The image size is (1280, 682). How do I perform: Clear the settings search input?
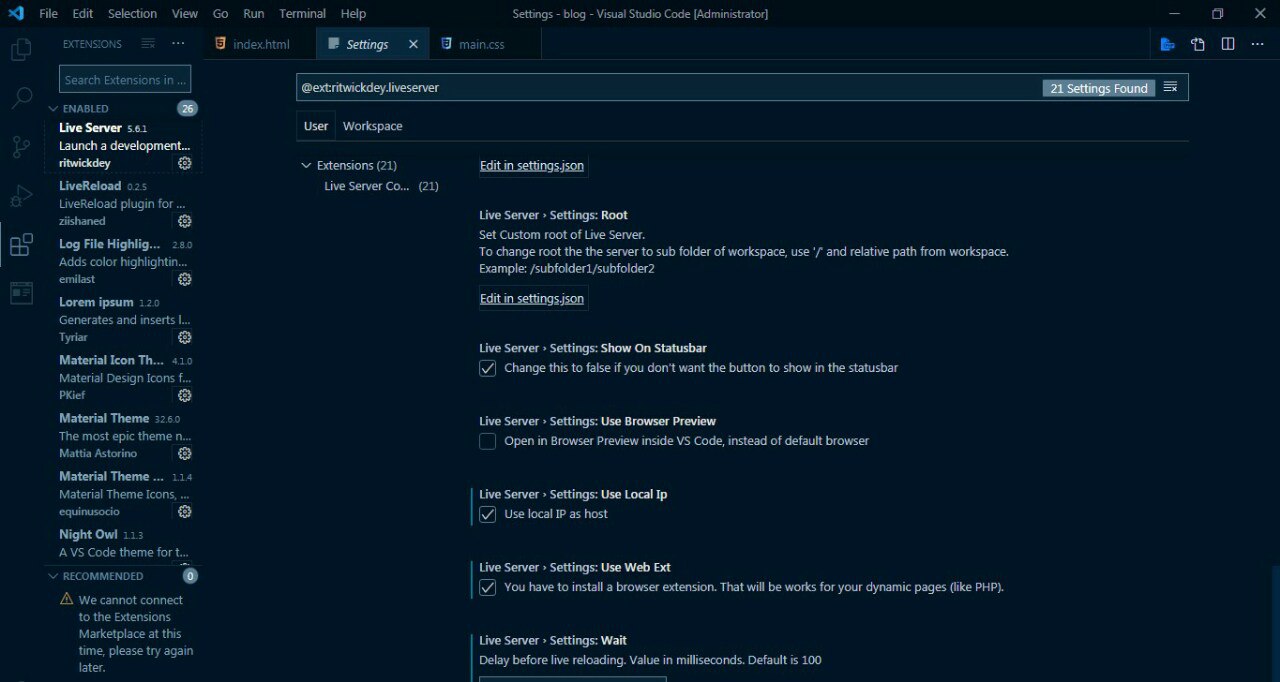1170,88
